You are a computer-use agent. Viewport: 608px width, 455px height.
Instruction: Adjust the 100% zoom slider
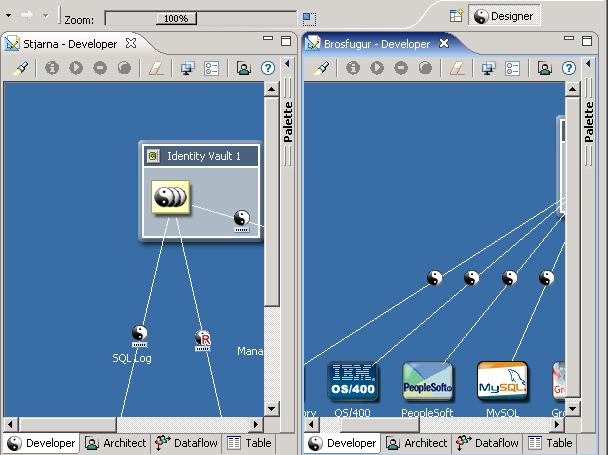pos(176,18)
